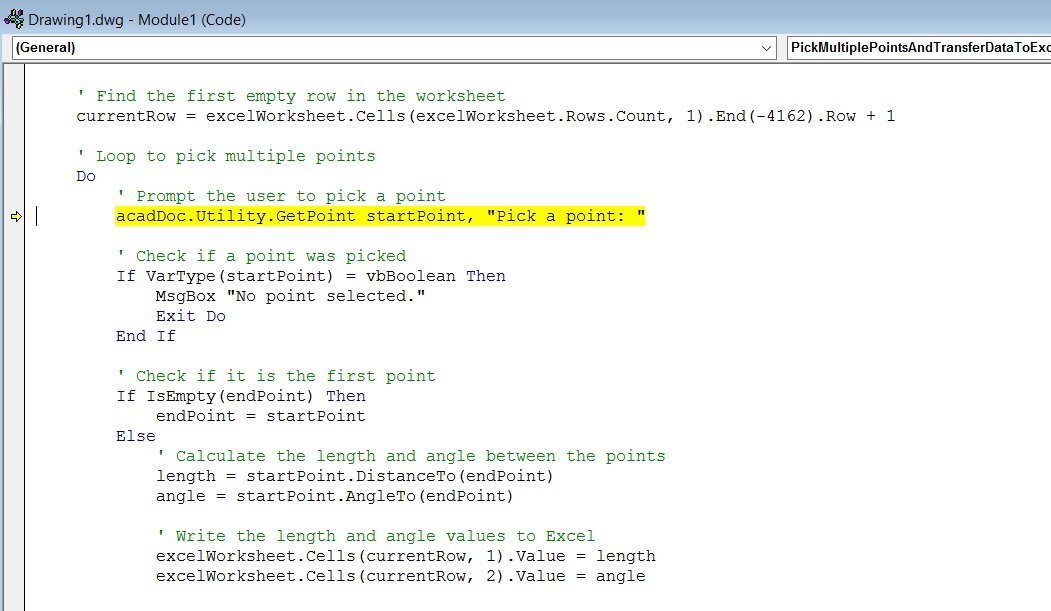
Task: Click the angle = startPoint.AngleTo line
Action: (334, 496)
